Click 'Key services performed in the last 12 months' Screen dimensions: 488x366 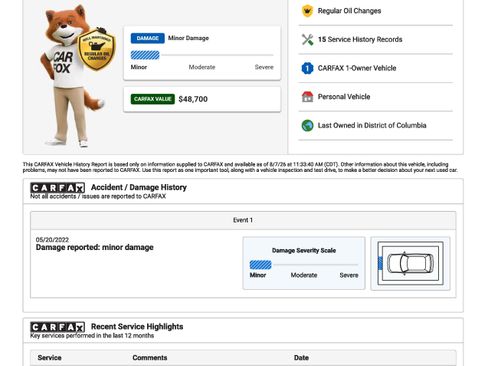(x=92, y=336)
